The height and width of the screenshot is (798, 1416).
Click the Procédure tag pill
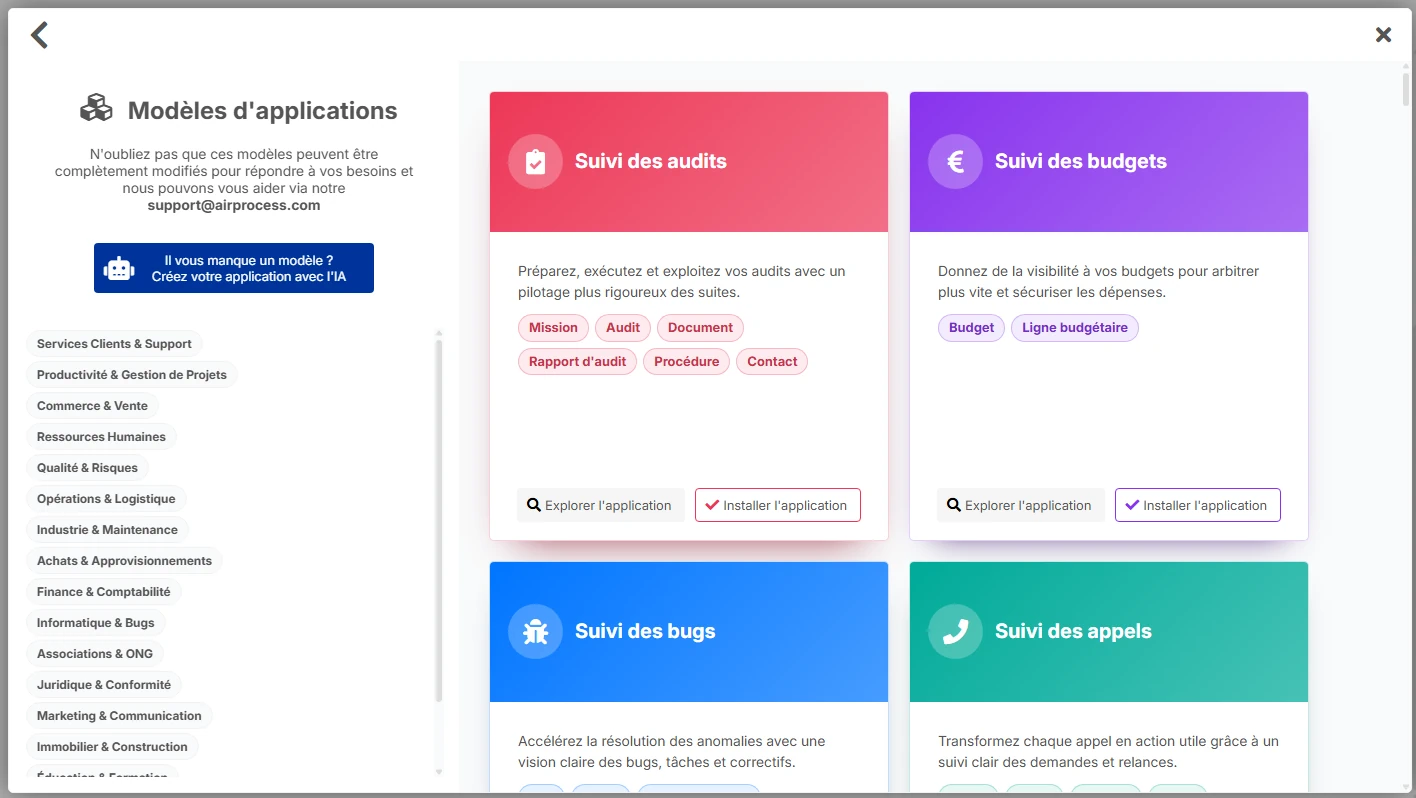(686, 362)
